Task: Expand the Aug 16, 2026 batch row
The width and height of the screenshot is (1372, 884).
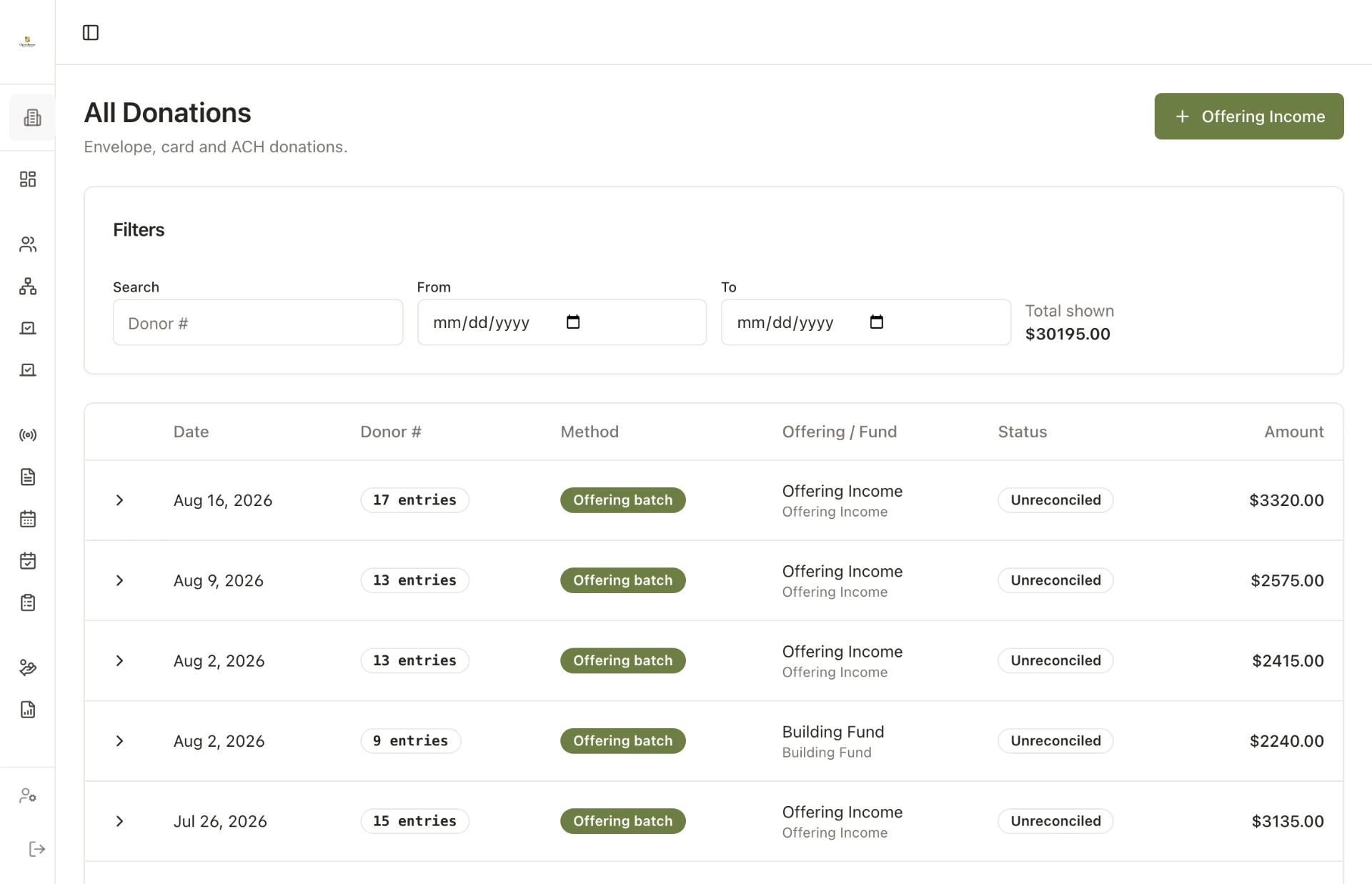Action: 120,500
